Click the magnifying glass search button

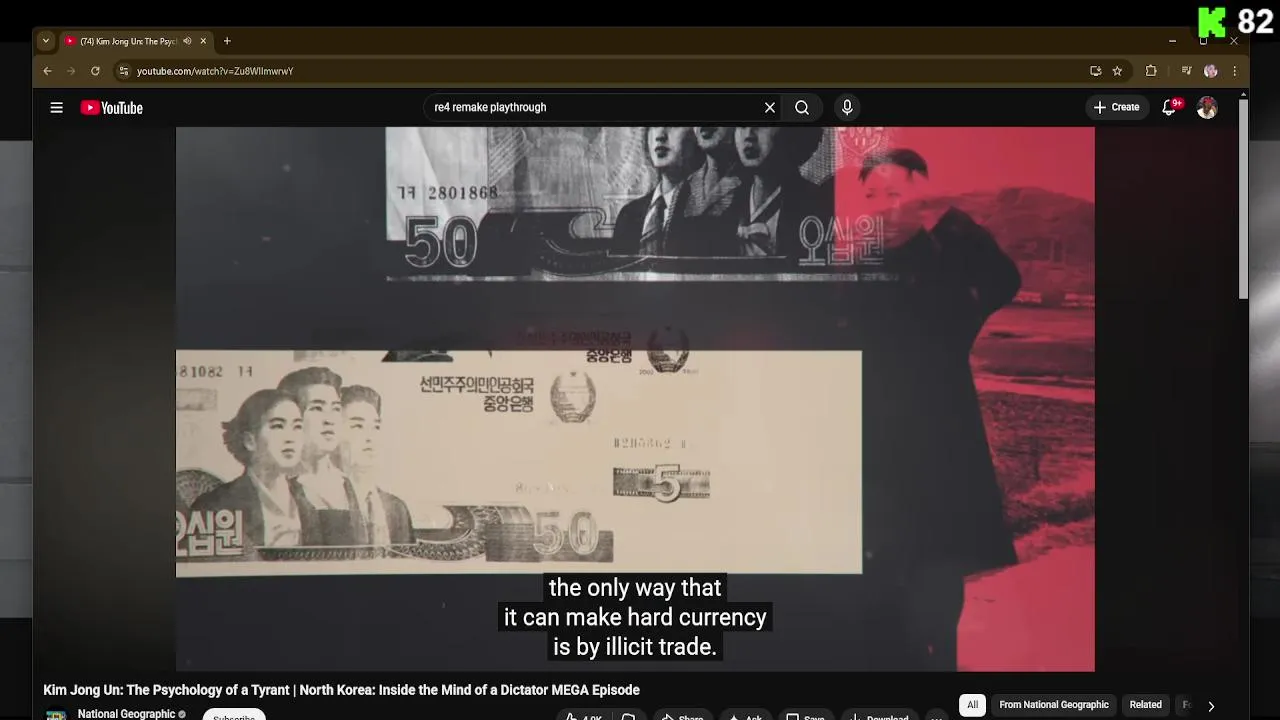[x=802, y=107]
